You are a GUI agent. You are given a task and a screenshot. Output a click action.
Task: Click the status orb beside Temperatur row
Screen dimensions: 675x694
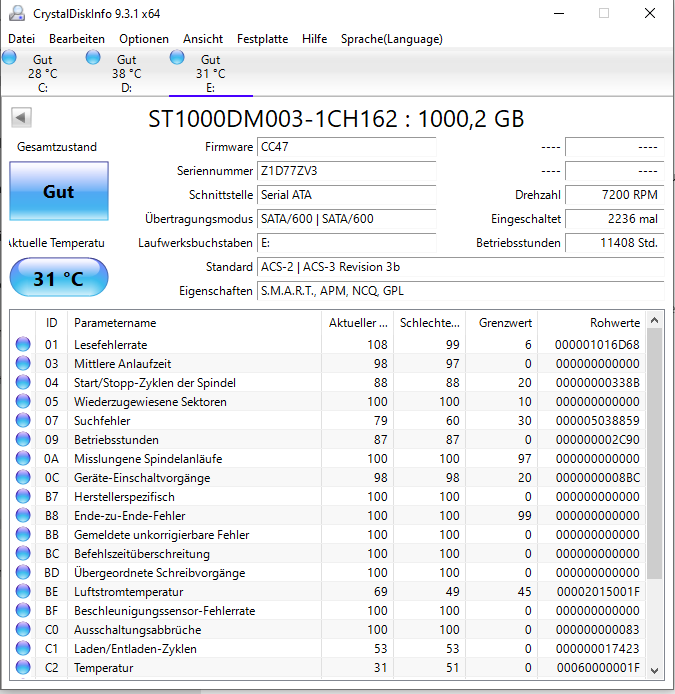[23, 667]
